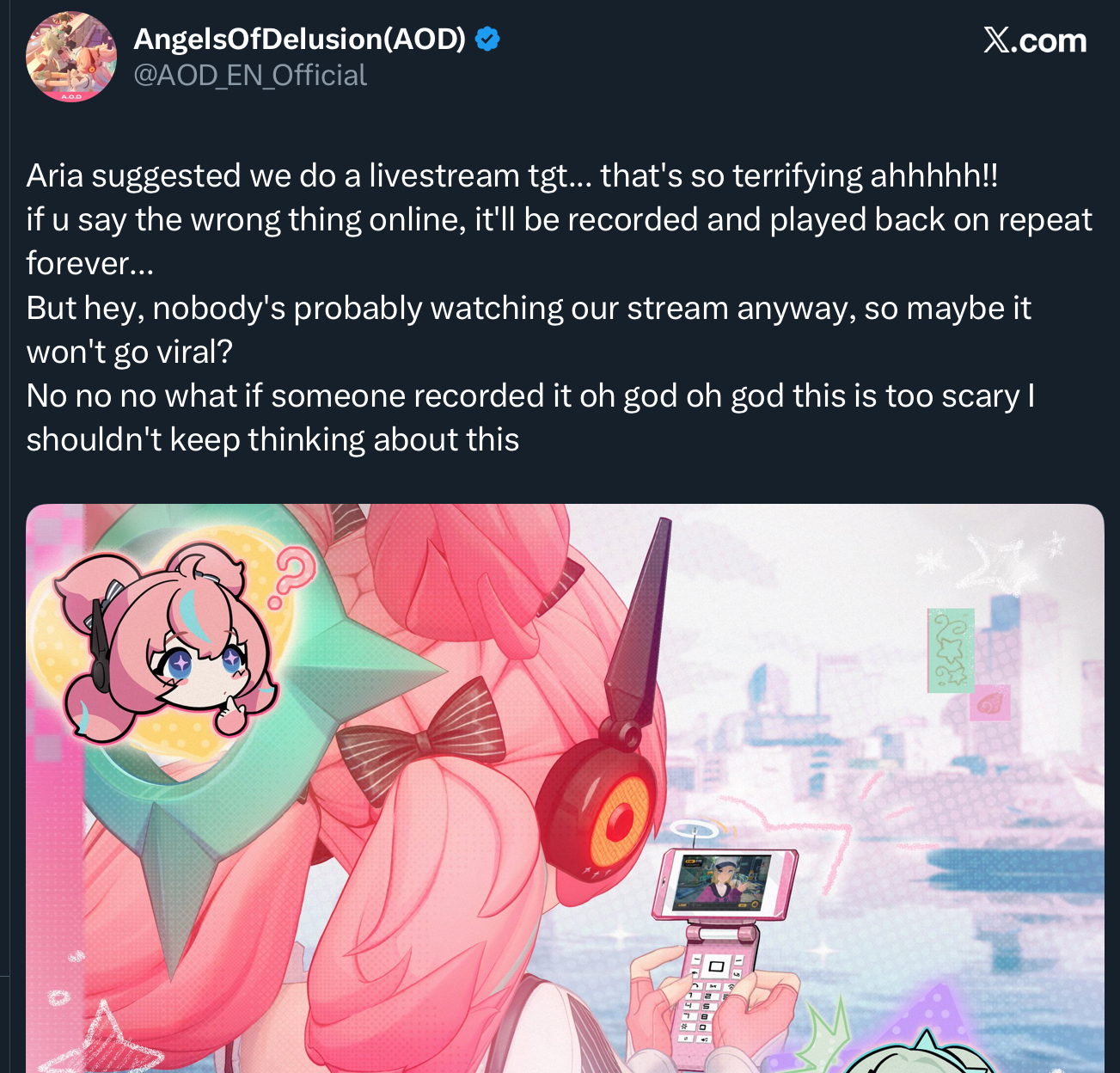Visit the @AOD_EN_Official handle
Viewport: 1120px width, 1073px height.
coord(250,76)
